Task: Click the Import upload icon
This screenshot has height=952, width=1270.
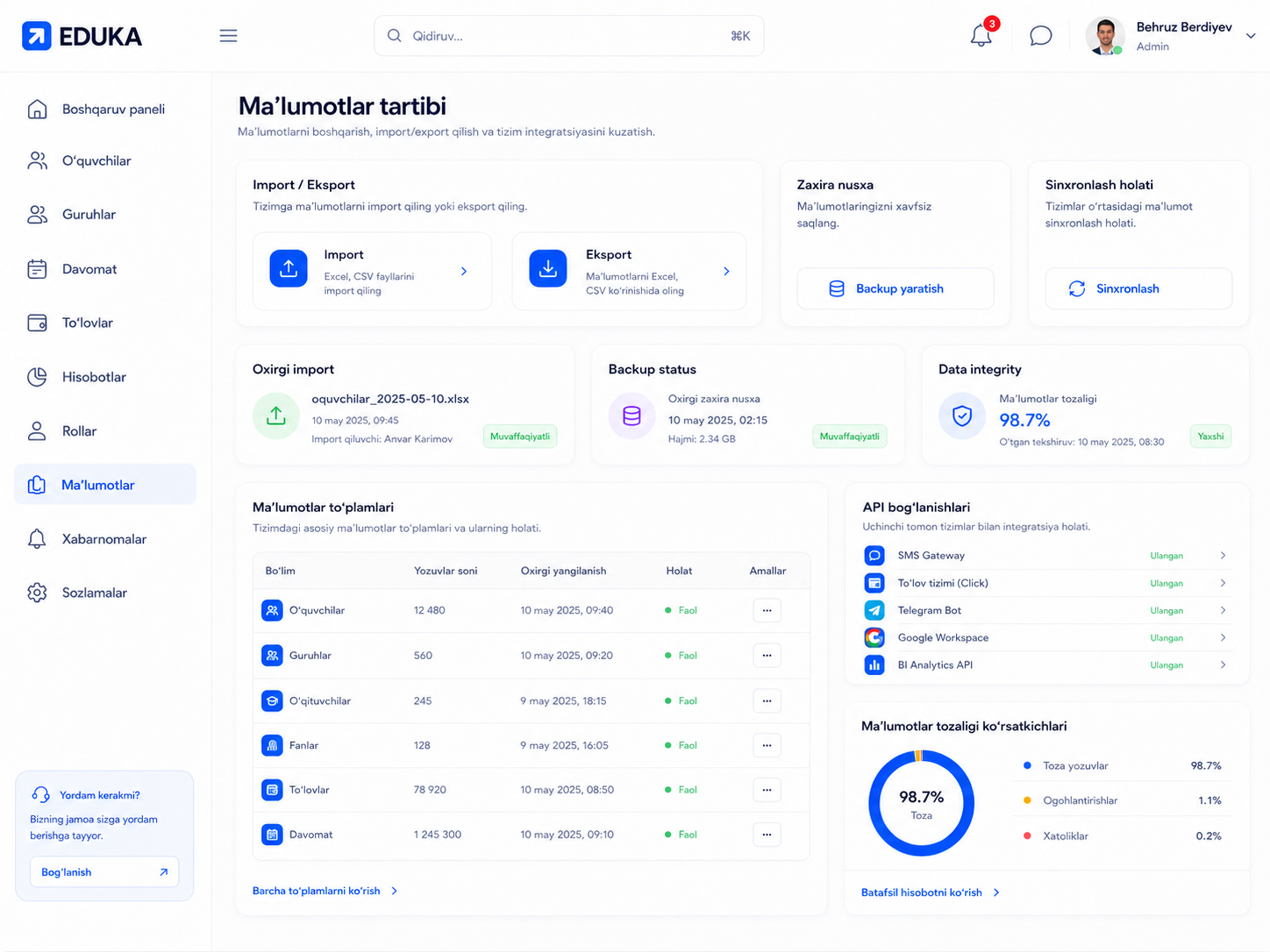Action: (x=289, y=269)
